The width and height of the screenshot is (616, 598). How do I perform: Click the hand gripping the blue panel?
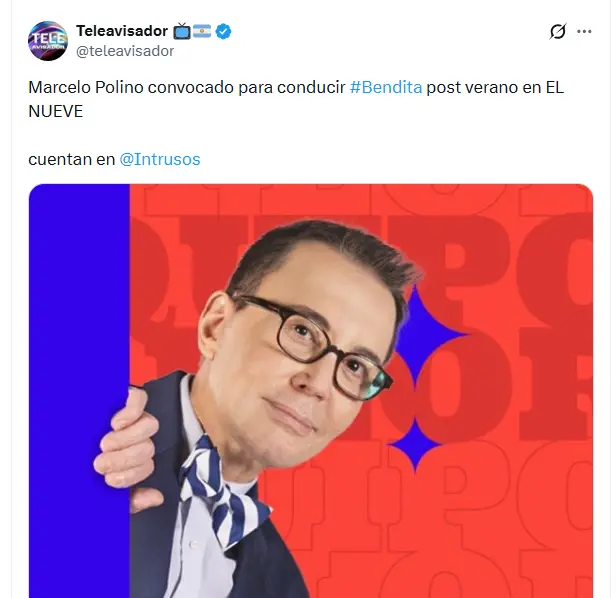tap(126, 448)
